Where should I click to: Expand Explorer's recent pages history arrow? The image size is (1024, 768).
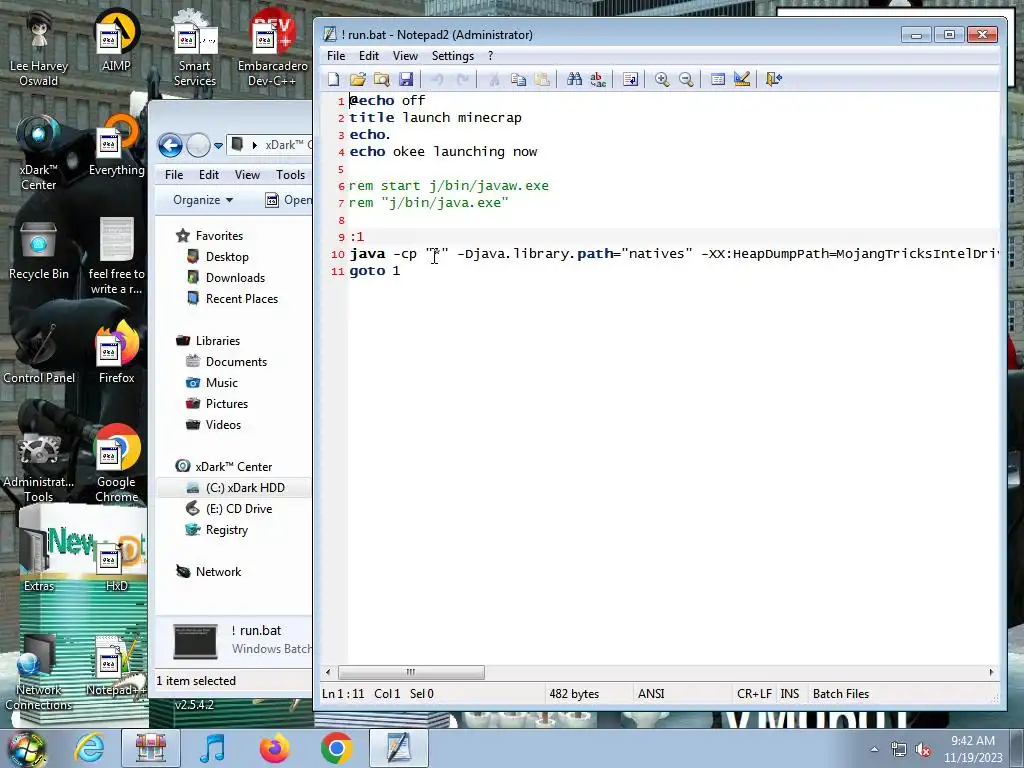click(x=218, y=146)
